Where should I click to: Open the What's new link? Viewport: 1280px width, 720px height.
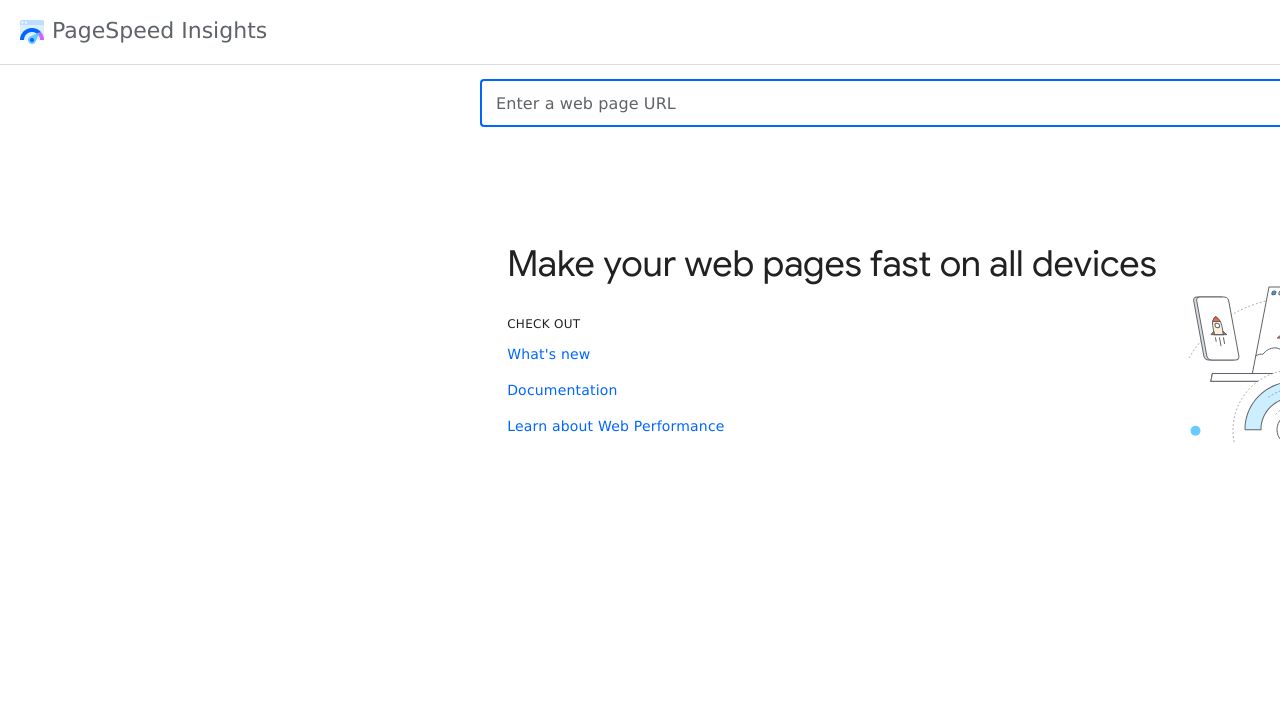[x=548, y=354]
